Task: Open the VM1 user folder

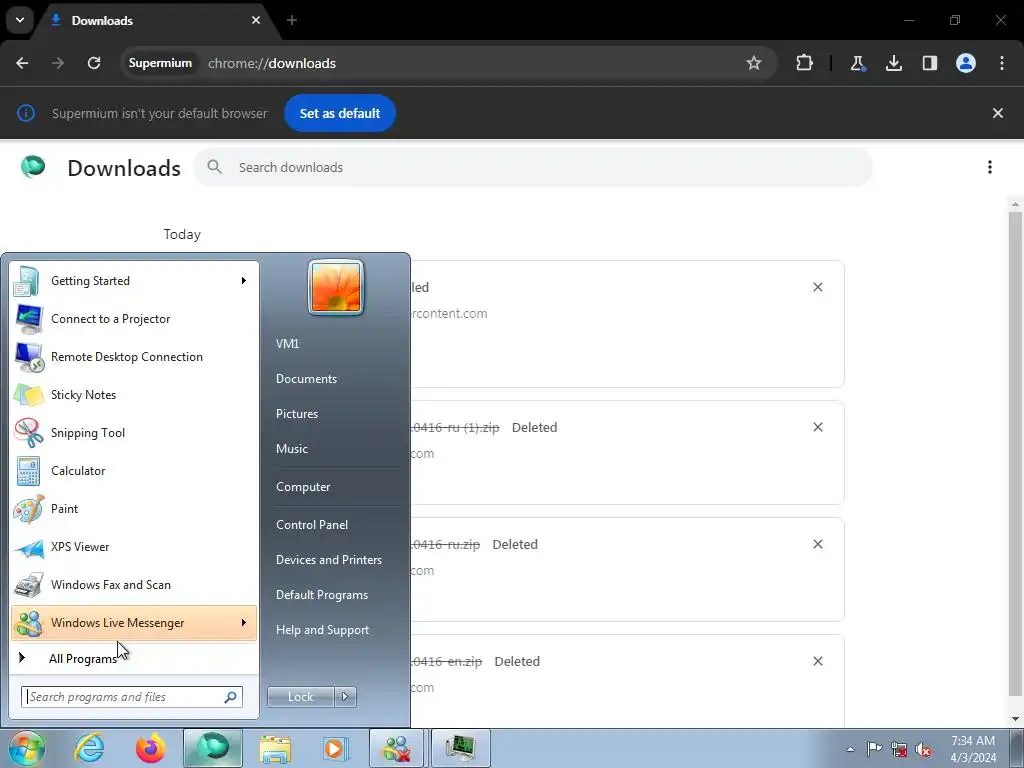Action: click(287, 344)
